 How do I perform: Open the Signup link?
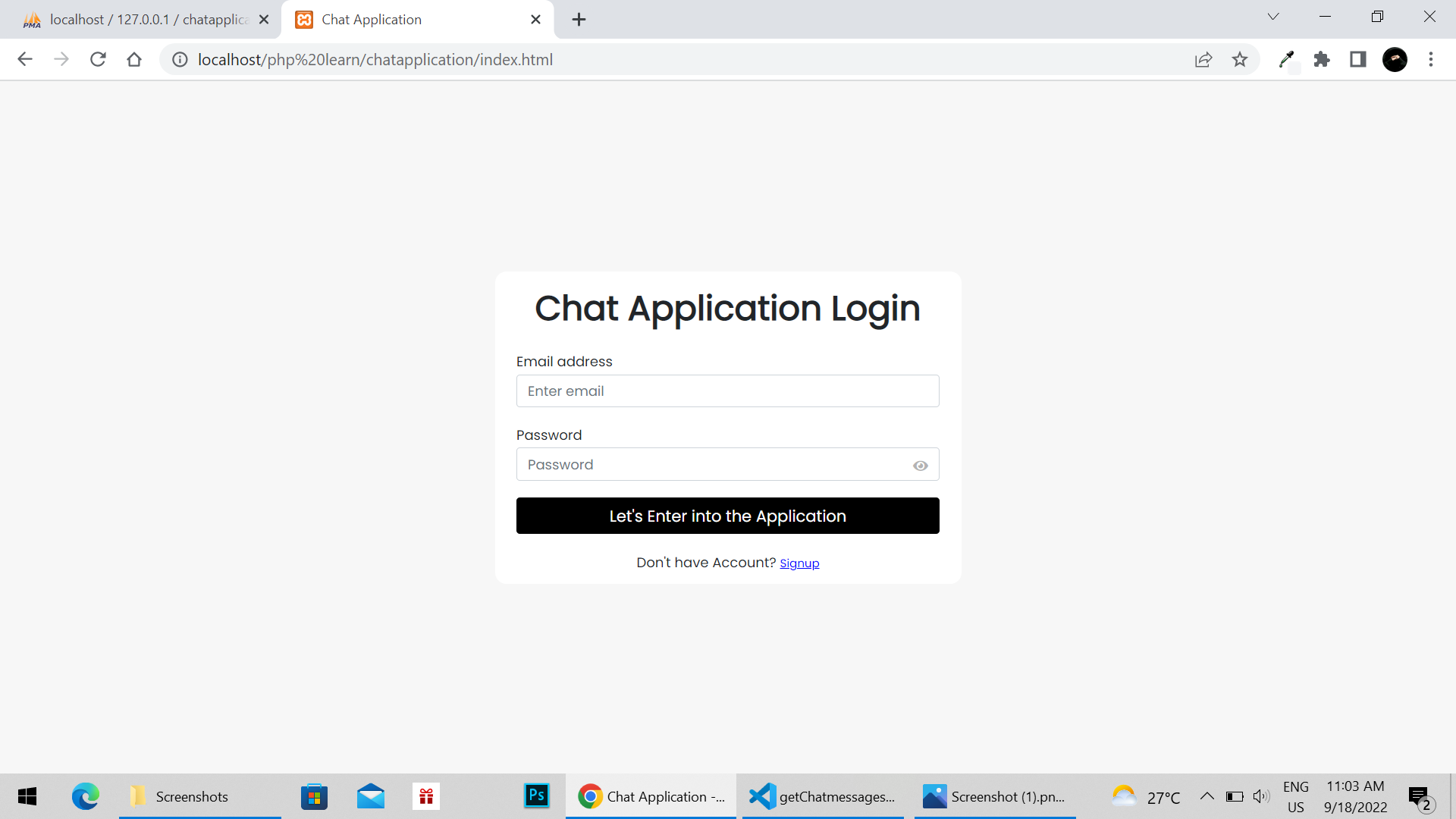tap(799, 563)
